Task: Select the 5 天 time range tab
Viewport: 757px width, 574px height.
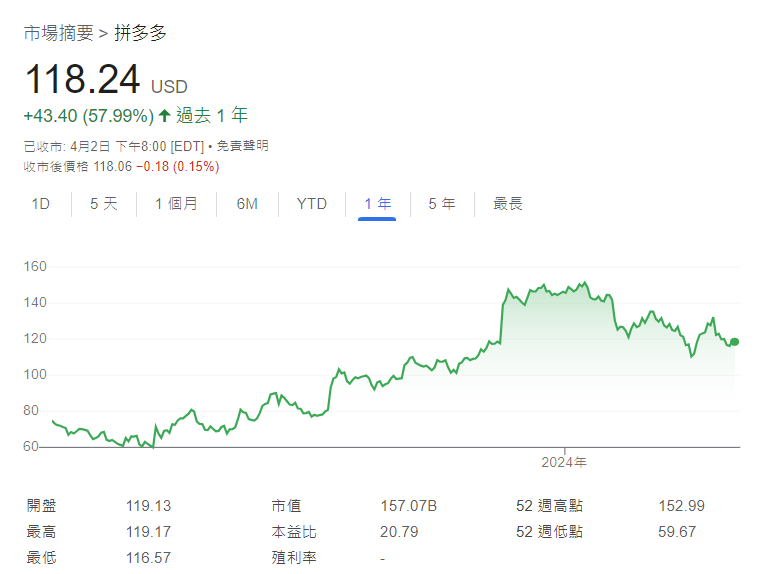Action: pyautogui.click(x=104, y=204)
